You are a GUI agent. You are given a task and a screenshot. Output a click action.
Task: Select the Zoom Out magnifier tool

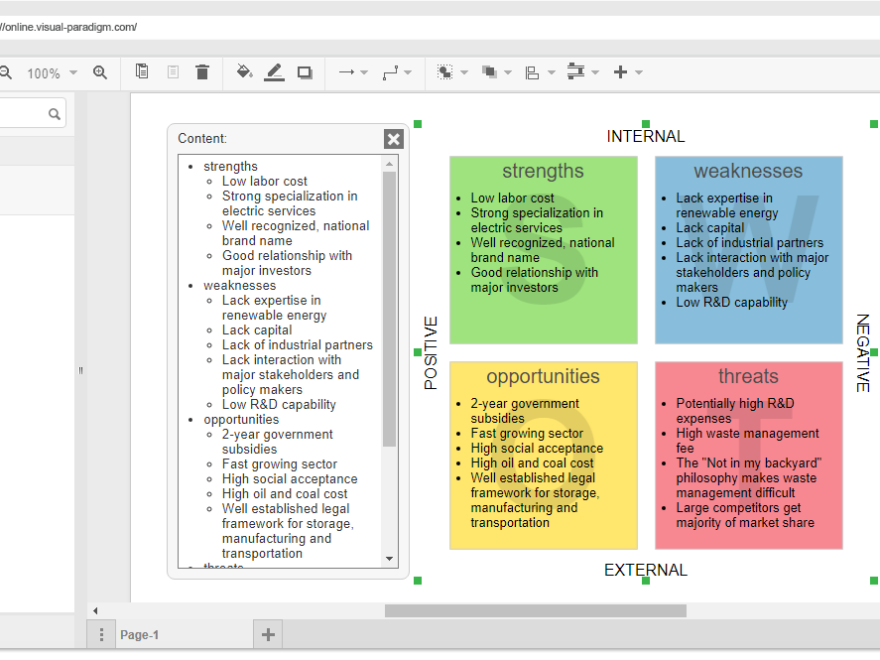[x=8, y=72]
